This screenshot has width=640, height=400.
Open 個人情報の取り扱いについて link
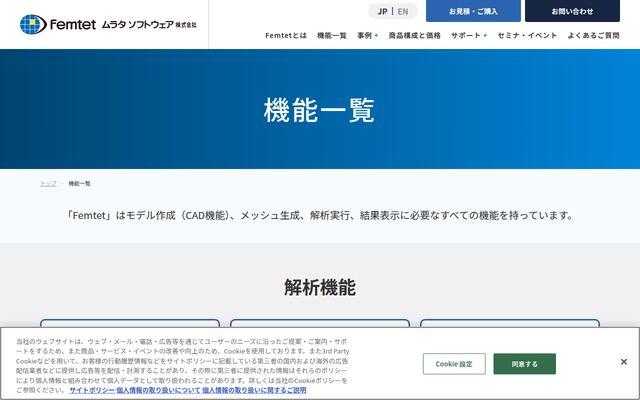click(158, 390)
